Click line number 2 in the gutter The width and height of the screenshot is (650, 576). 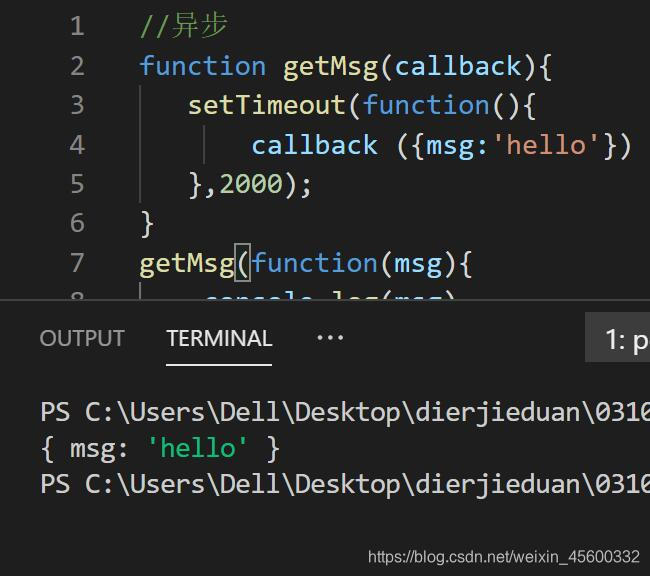click(x=77, y=66)
